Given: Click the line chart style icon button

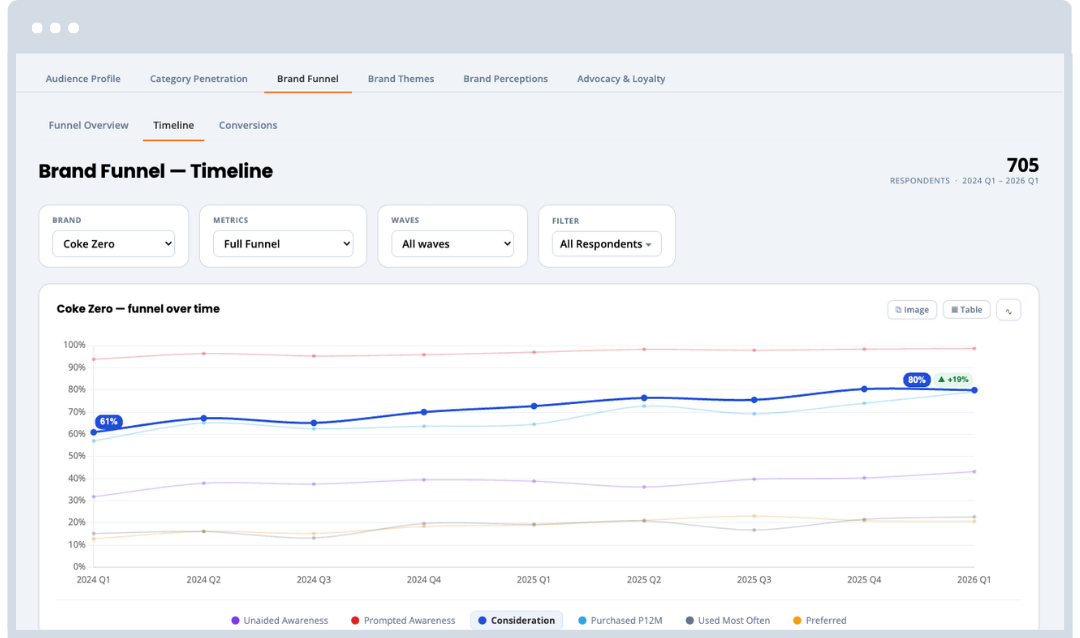Looking at the screenshot, I should pos(1008,310).
